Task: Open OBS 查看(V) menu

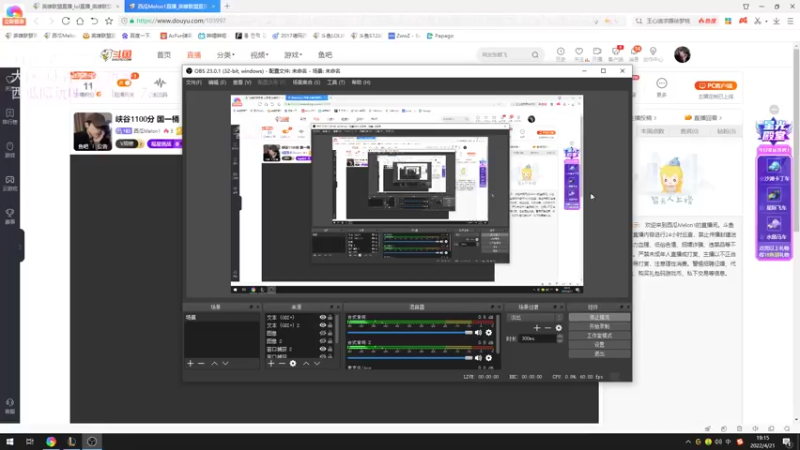Action: 242,82
